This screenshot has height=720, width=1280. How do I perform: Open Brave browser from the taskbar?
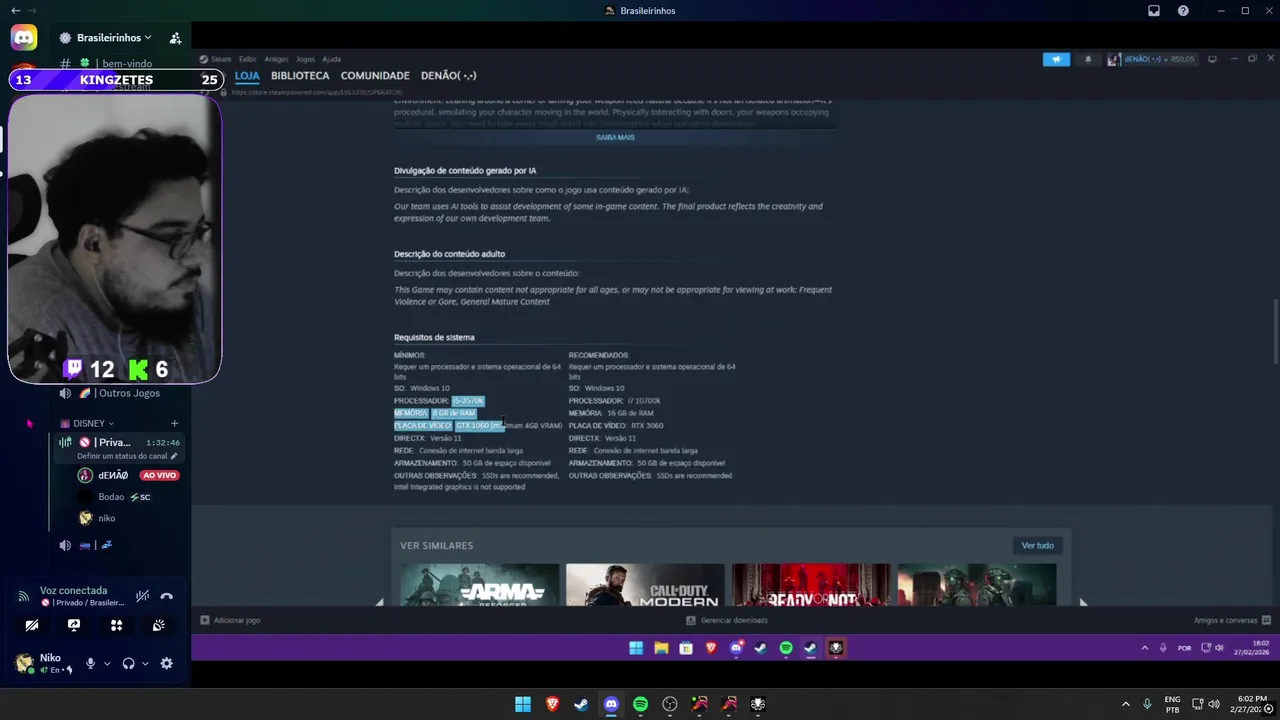pyautogui.click(x=552, y=704)
